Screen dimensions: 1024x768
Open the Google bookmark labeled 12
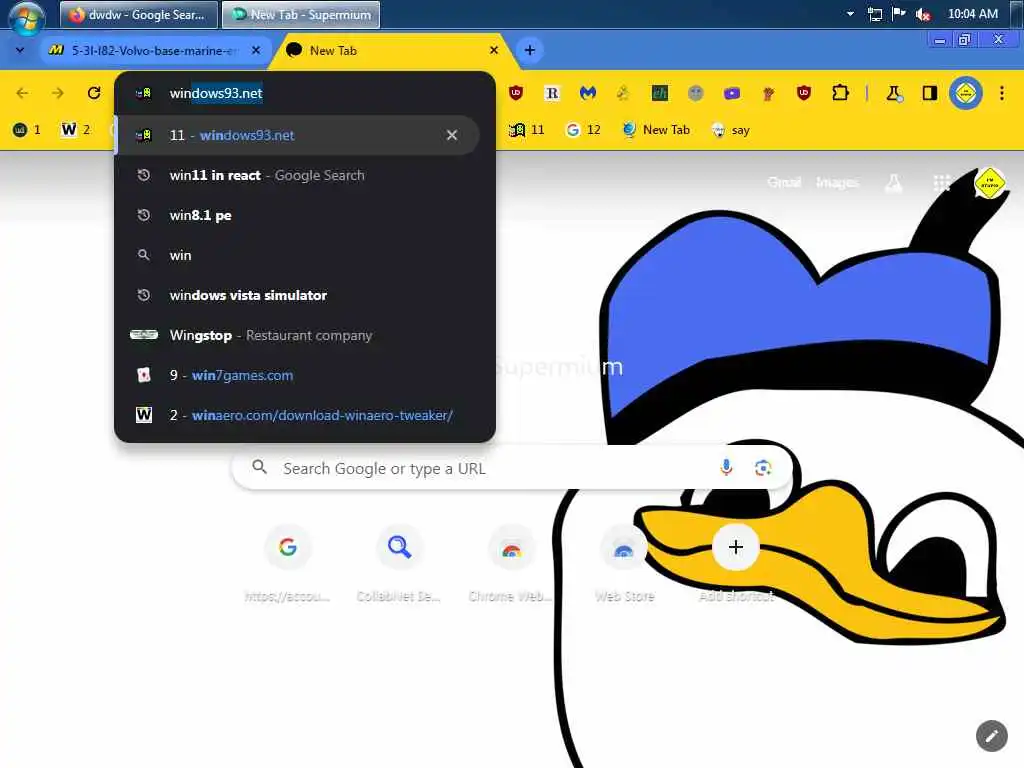[583, 130]
